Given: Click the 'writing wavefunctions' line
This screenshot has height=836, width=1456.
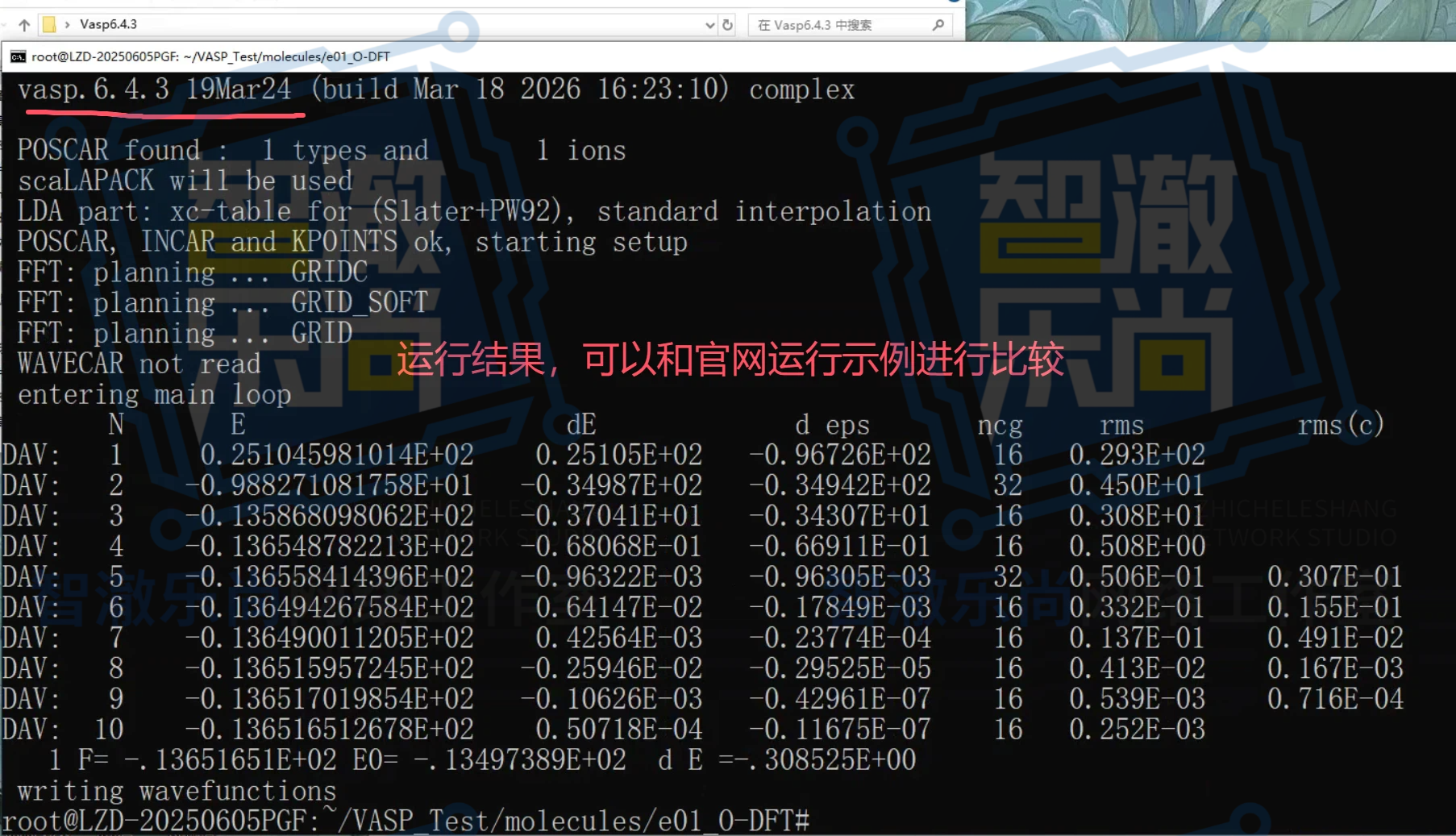Looking at the screenshot, I should click(x=177, y=791).
